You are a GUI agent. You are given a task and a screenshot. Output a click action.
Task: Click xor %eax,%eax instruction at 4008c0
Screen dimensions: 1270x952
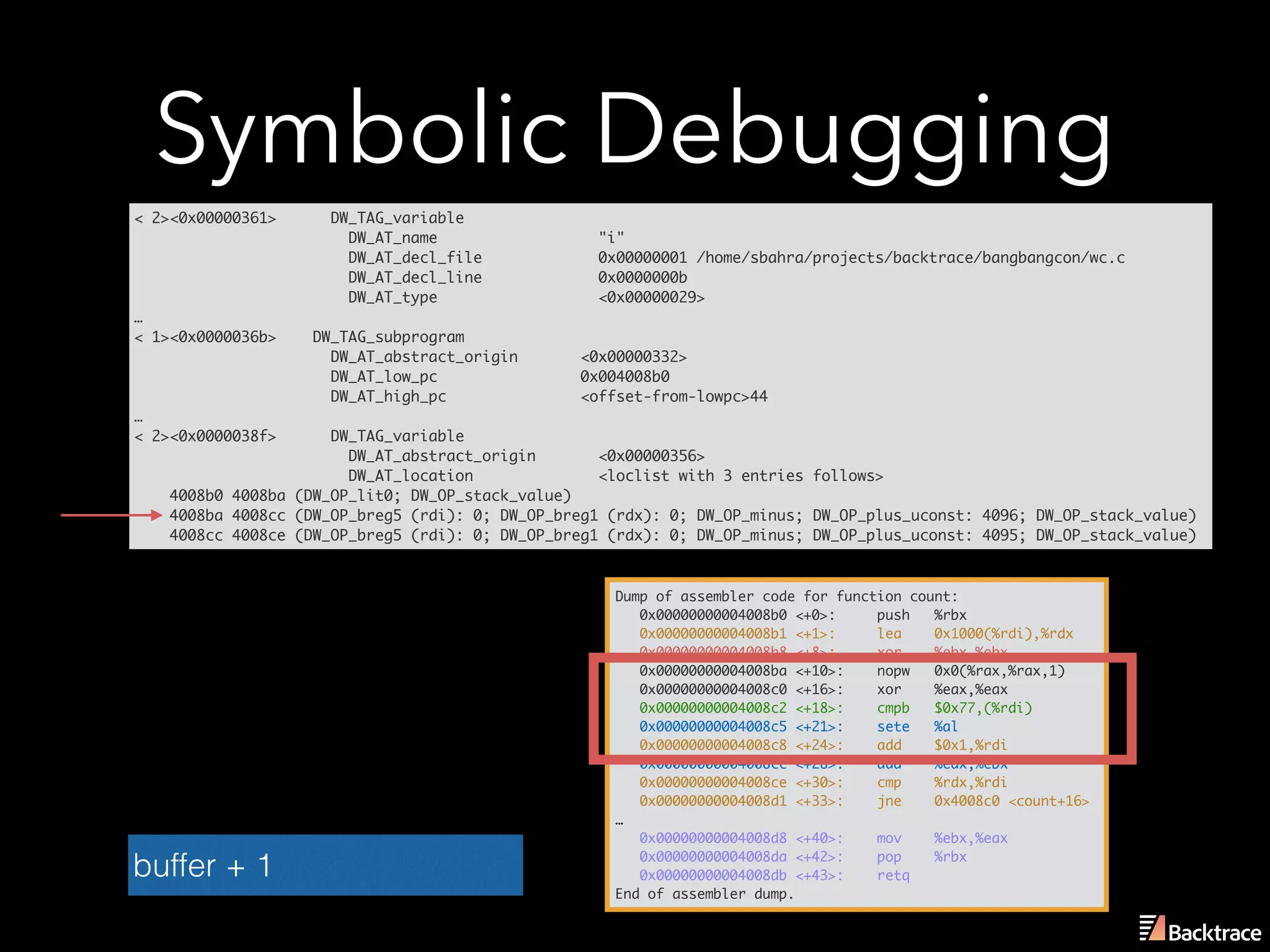coord(824,689)
